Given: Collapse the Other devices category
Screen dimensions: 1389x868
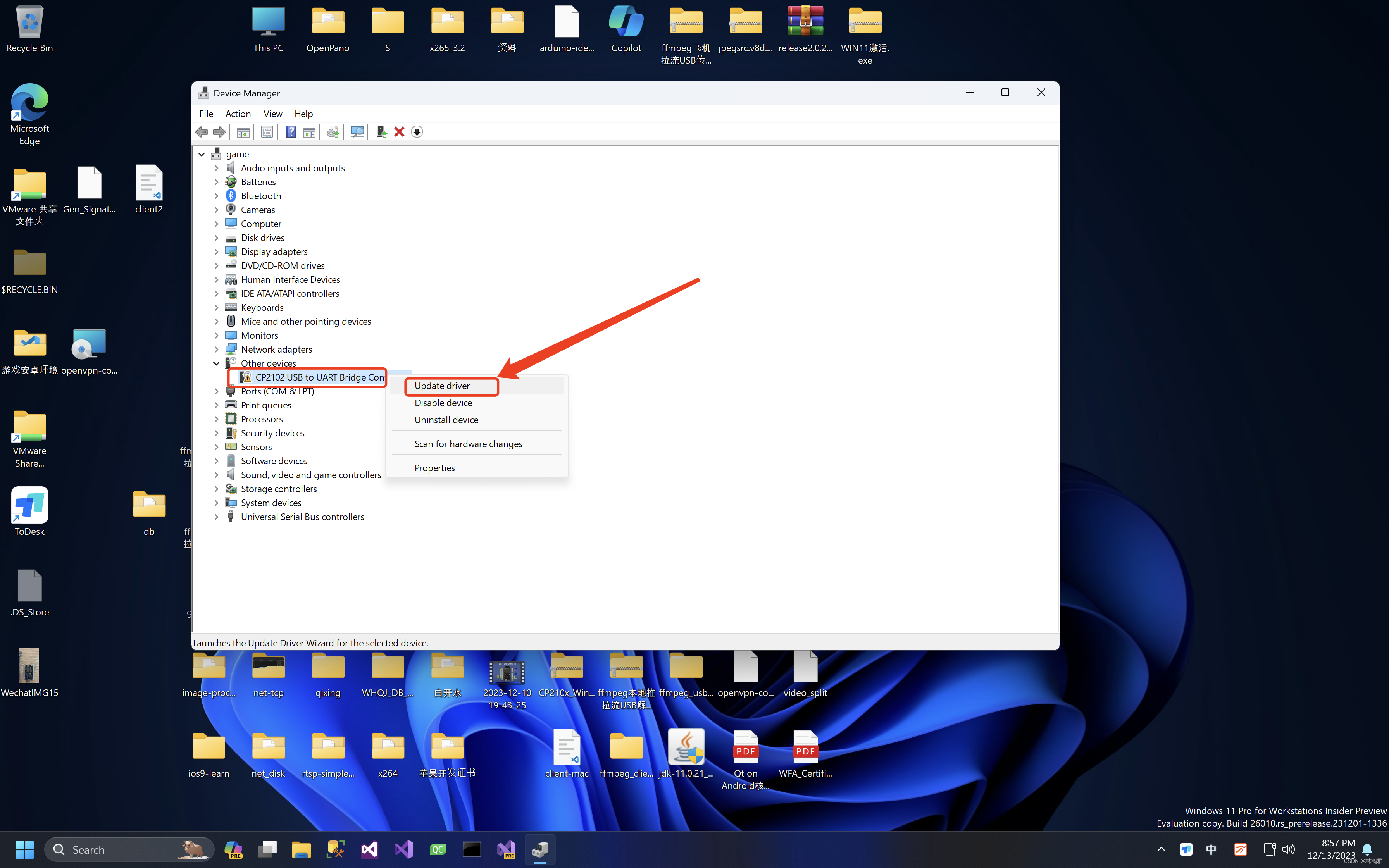Looking at the screenshot, I should coord(216,363).
